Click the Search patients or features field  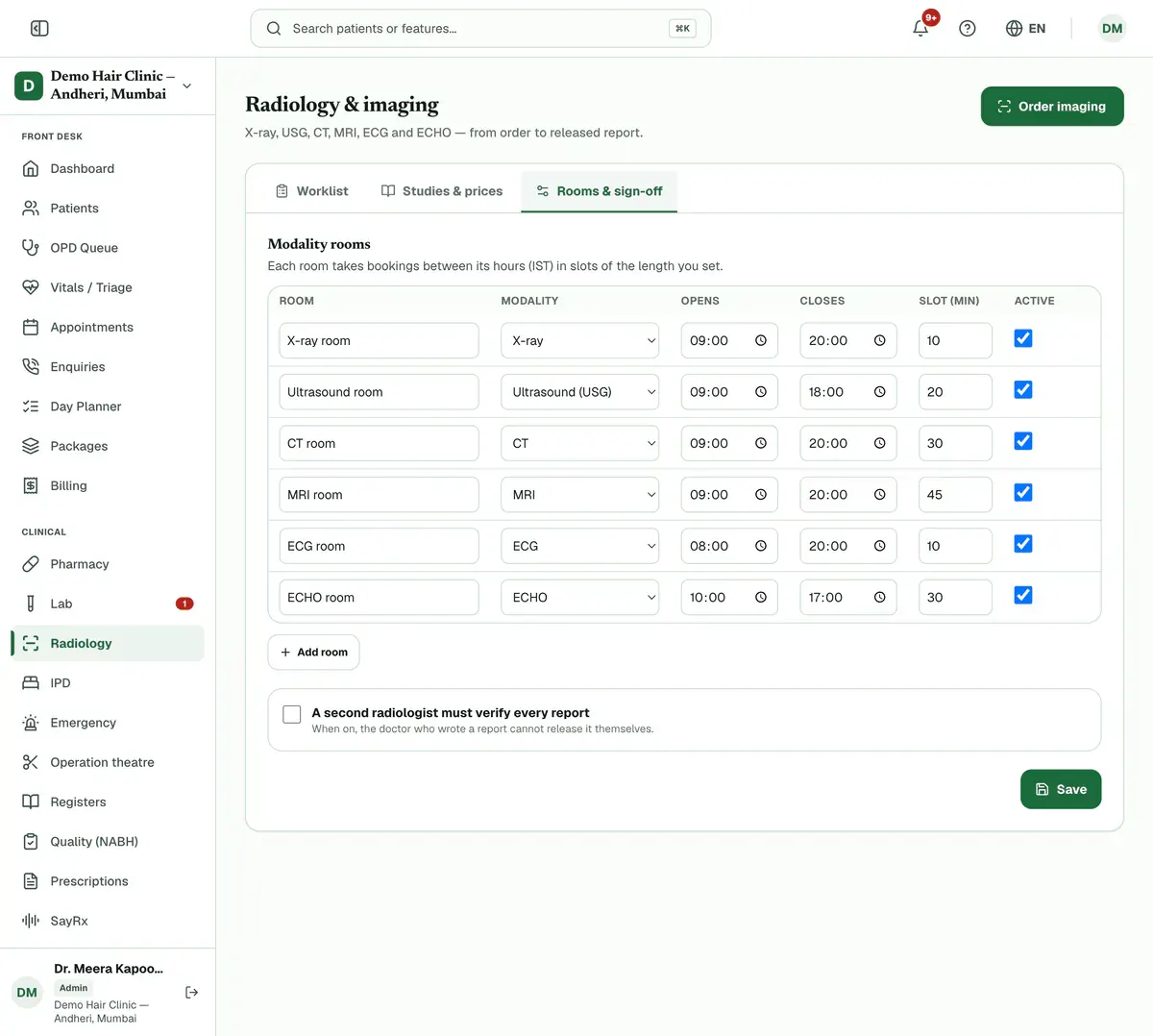[480, 29]
